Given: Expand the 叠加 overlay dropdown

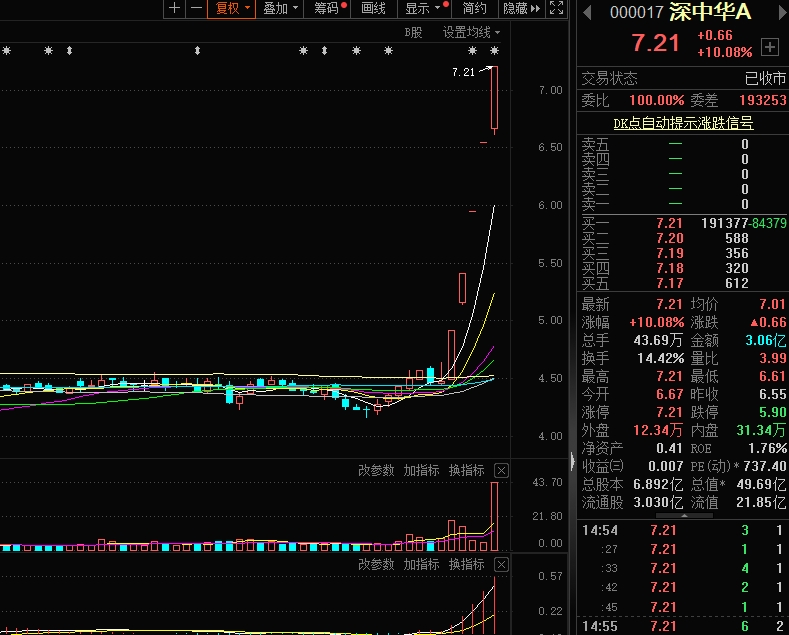Looking at the screenshot, I should pos(280,8).
